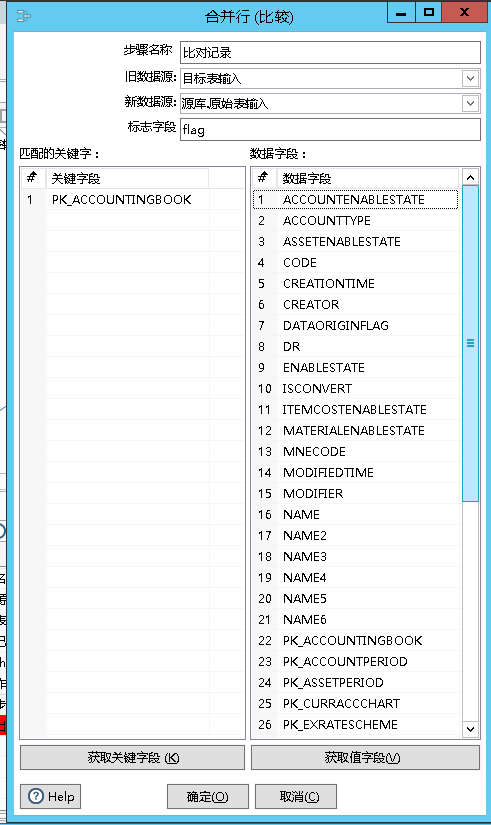Select ACCOUNTTYPE row

[x=355, y=220]
